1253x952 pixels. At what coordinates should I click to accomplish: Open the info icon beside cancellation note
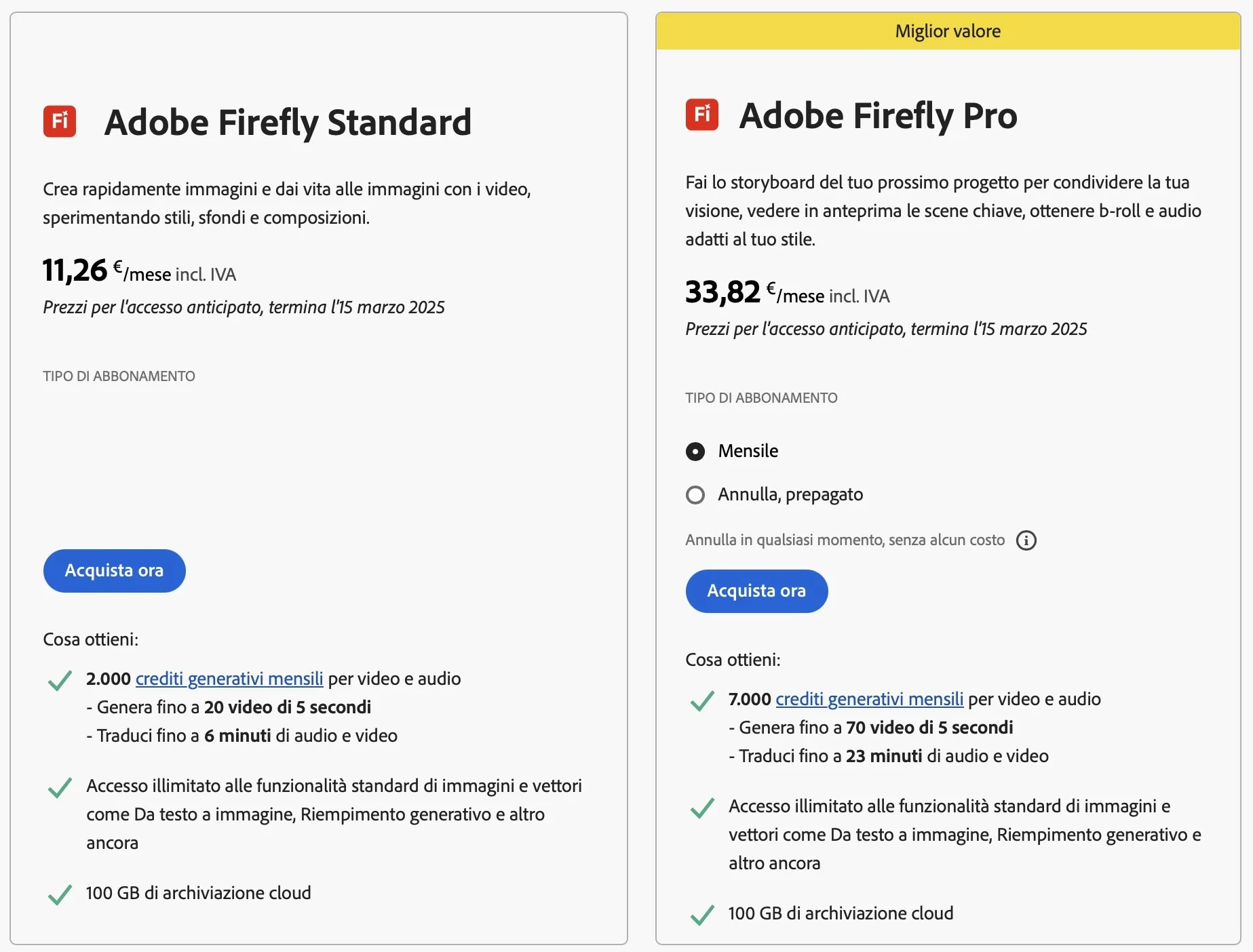pos(1026,540)
